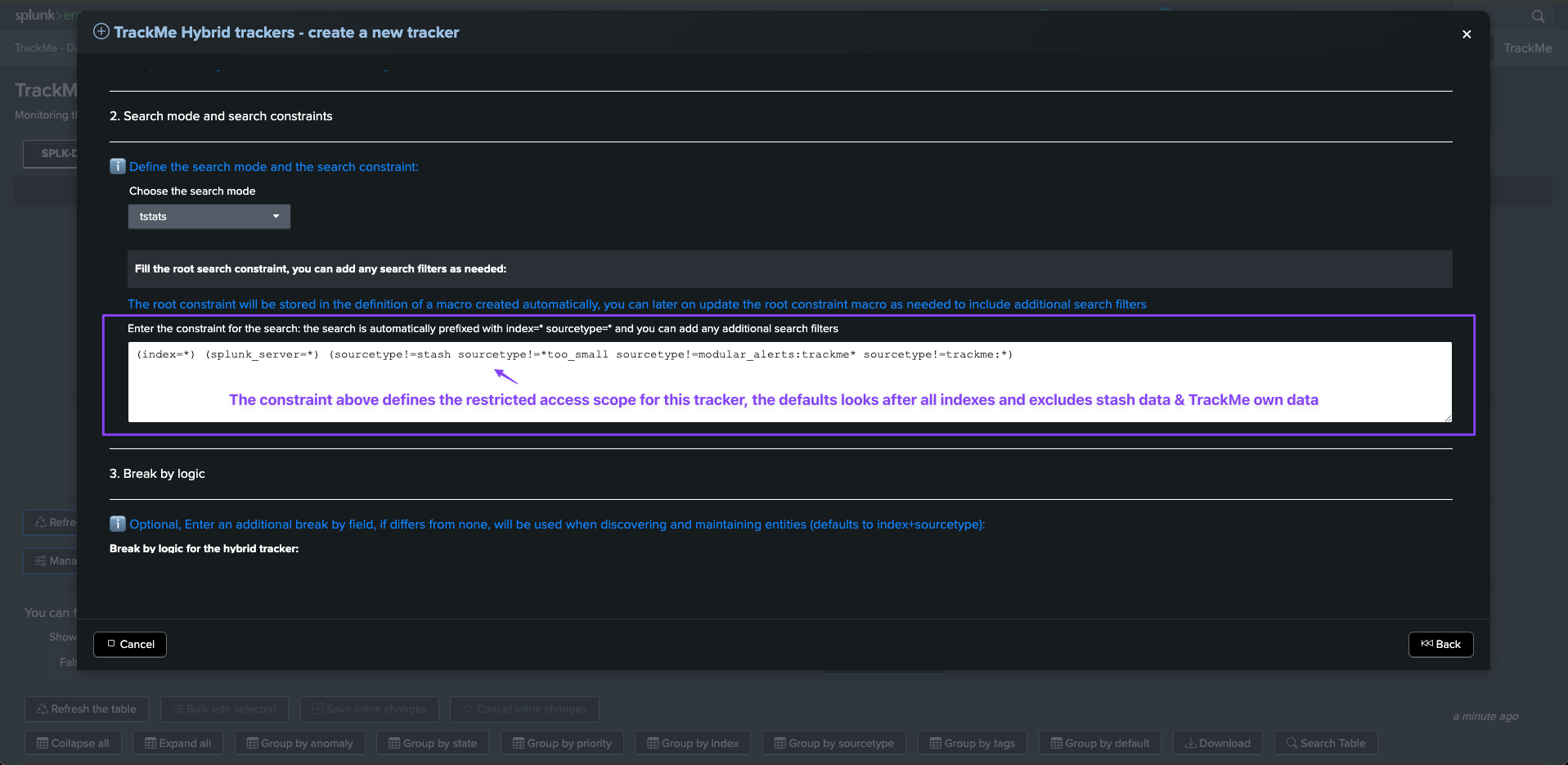
Task: Open the search mode tstats dropdown
Action: [x=209, y=217]
